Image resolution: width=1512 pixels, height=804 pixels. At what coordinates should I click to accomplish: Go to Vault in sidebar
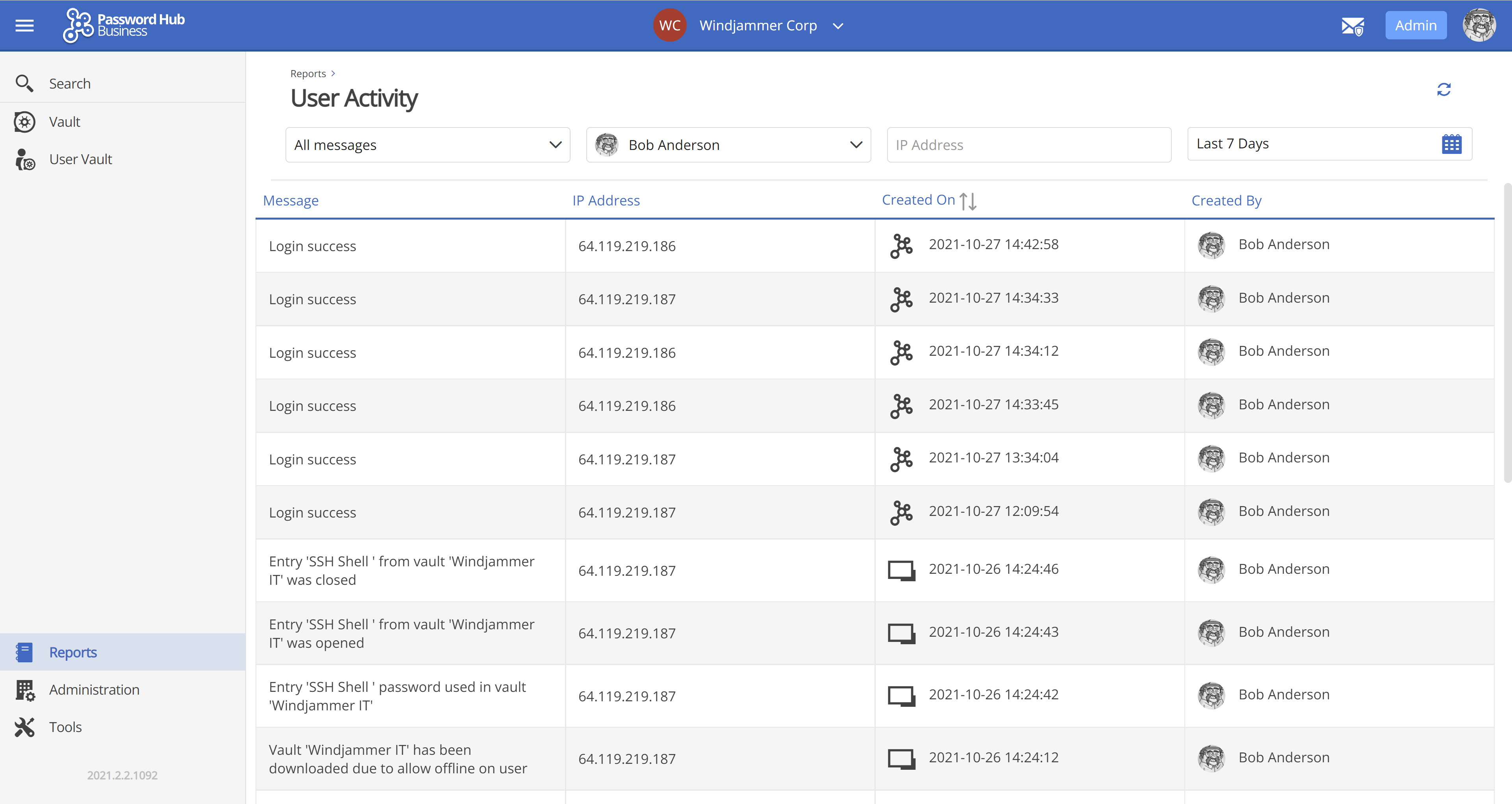(x=65, y=122)
